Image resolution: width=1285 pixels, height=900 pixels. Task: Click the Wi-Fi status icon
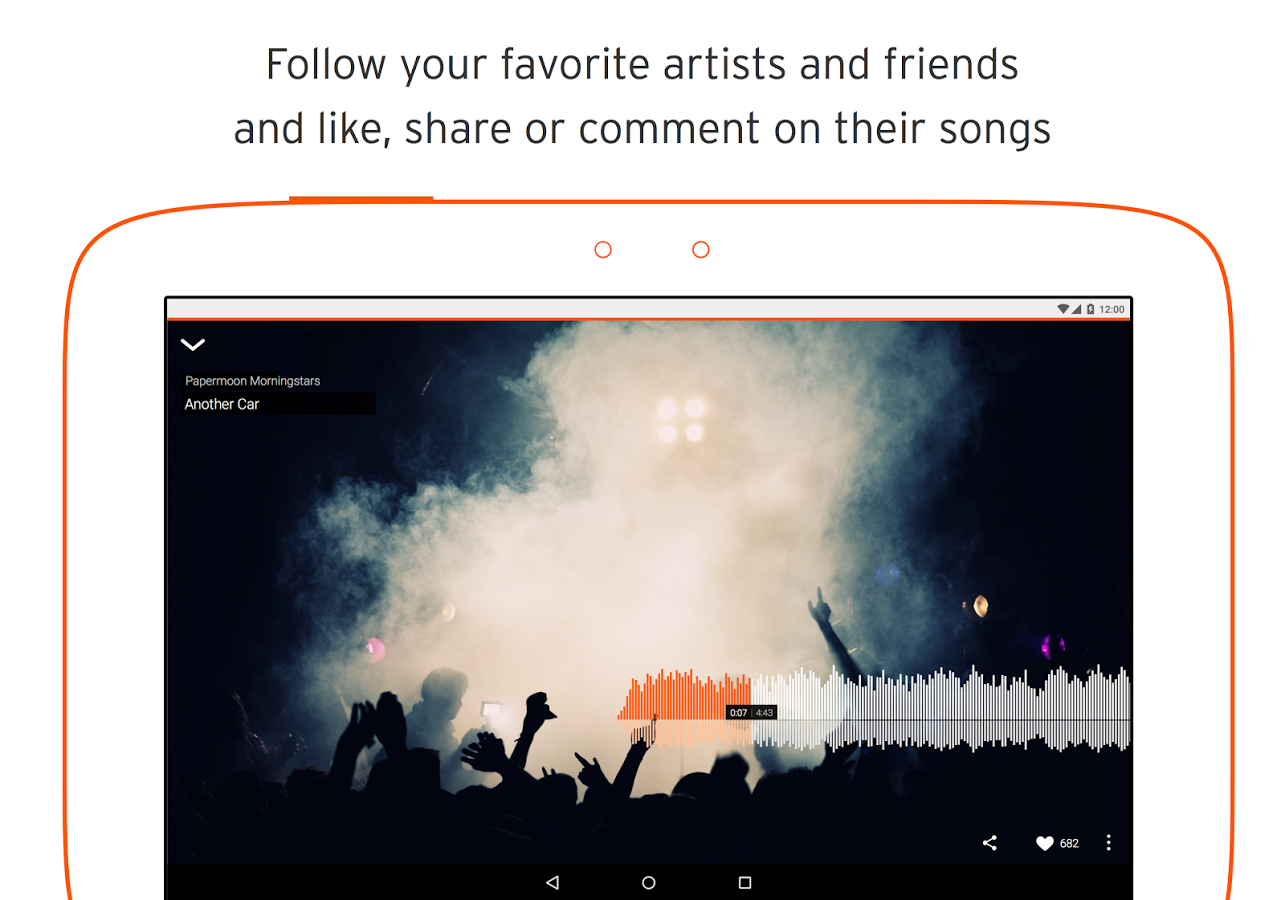point(1063,309)
